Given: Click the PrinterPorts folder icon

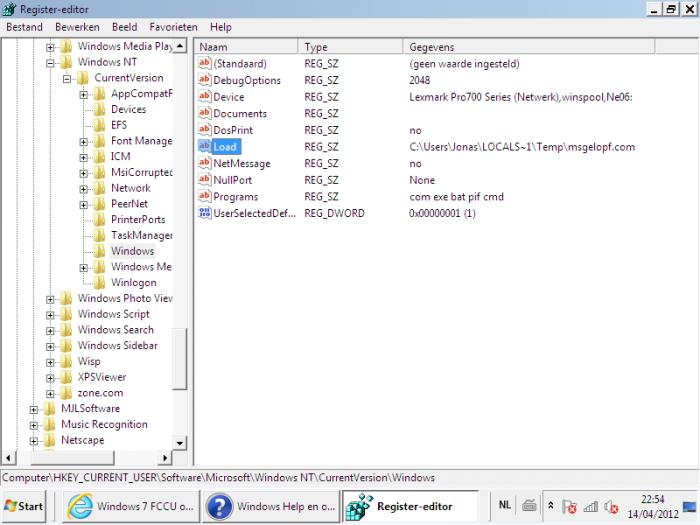Looking at the screenshot, I should 99,219.
